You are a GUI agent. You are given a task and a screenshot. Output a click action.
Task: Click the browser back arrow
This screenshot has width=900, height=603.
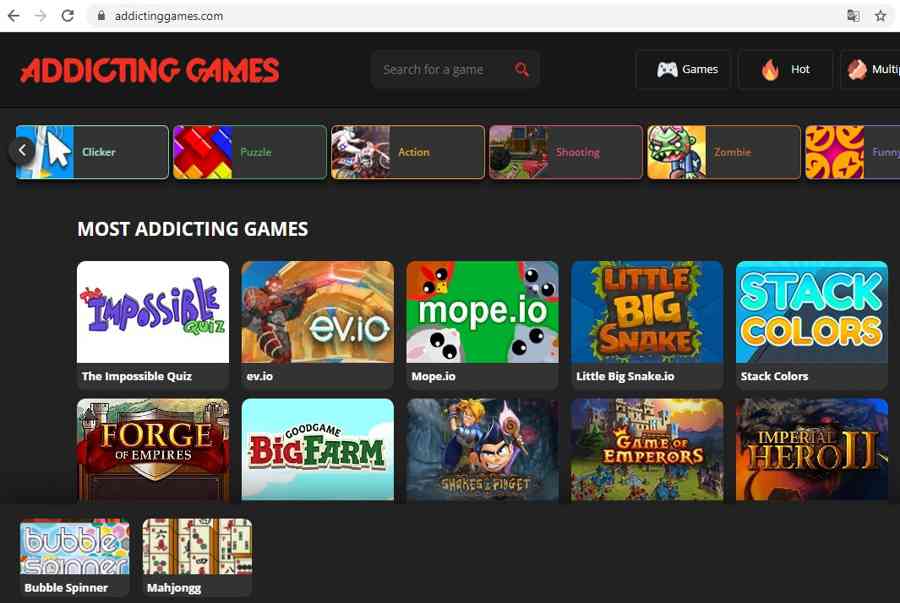tap(13, 16)
